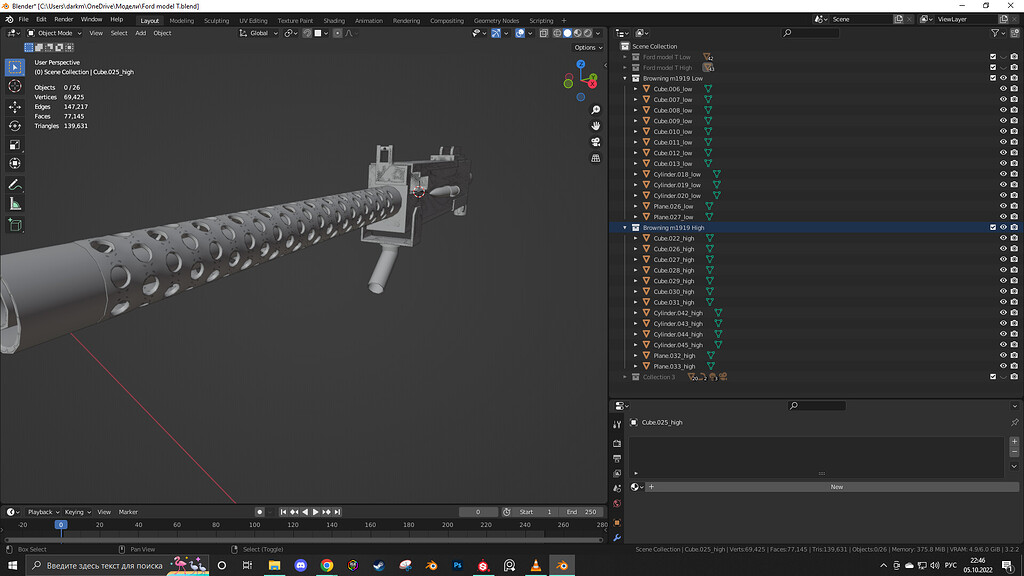Activate the Scale tool
The width and height of the screenshot is (1024, 576).
tap(15, 144)
